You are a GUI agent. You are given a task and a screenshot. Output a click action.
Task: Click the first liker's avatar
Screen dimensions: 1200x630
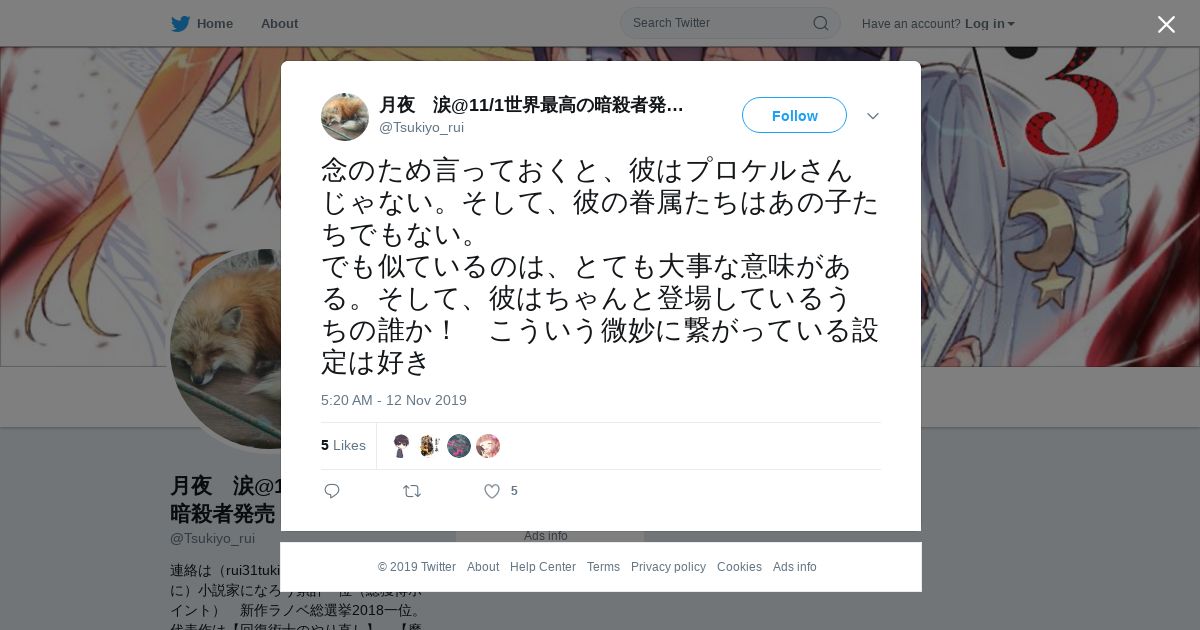(x=401, y=446)
